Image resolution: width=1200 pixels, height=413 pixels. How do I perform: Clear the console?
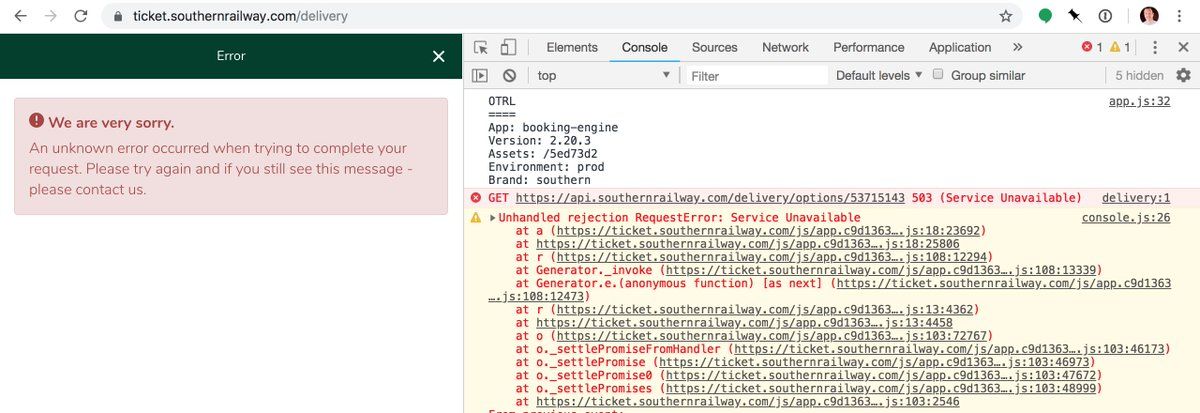click(x=509, y=75)
